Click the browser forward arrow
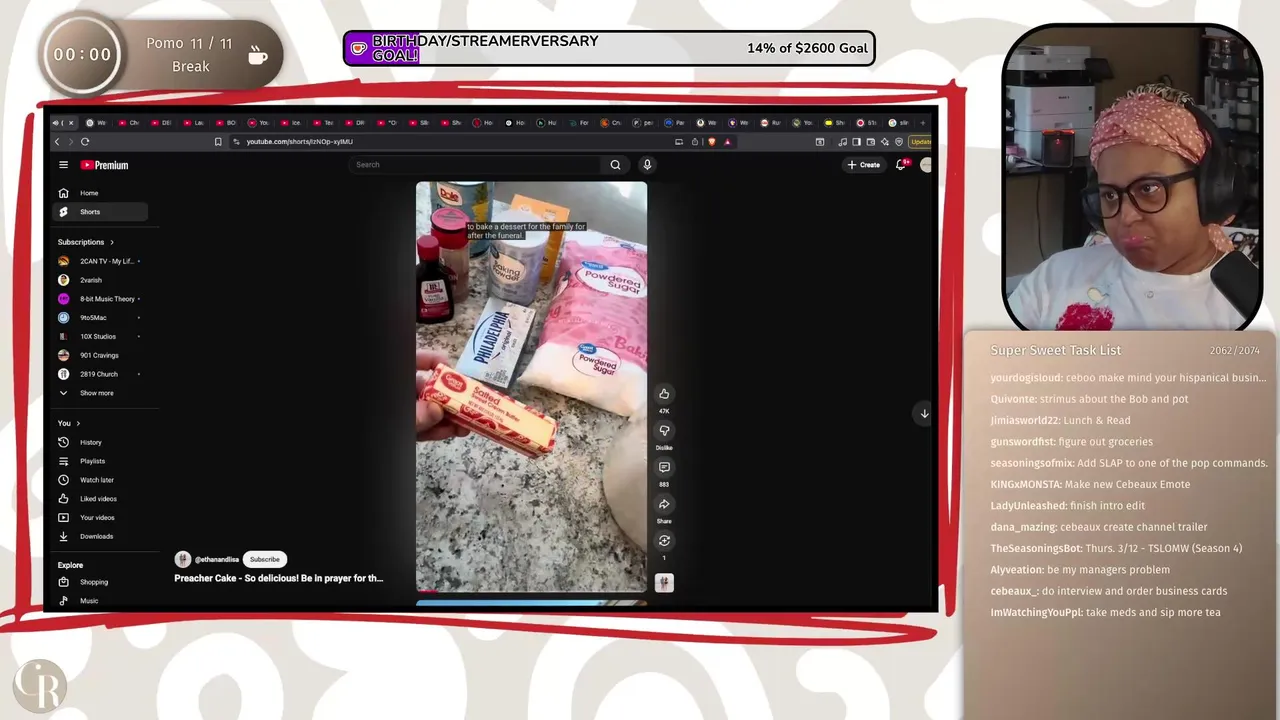 coord(70,142)
